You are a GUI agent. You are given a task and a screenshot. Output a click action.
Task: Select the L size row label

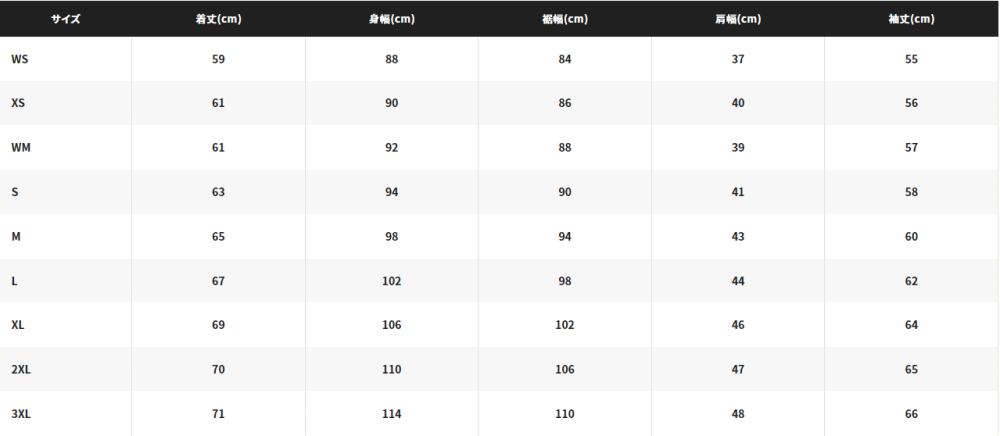(x=14, y=281)
